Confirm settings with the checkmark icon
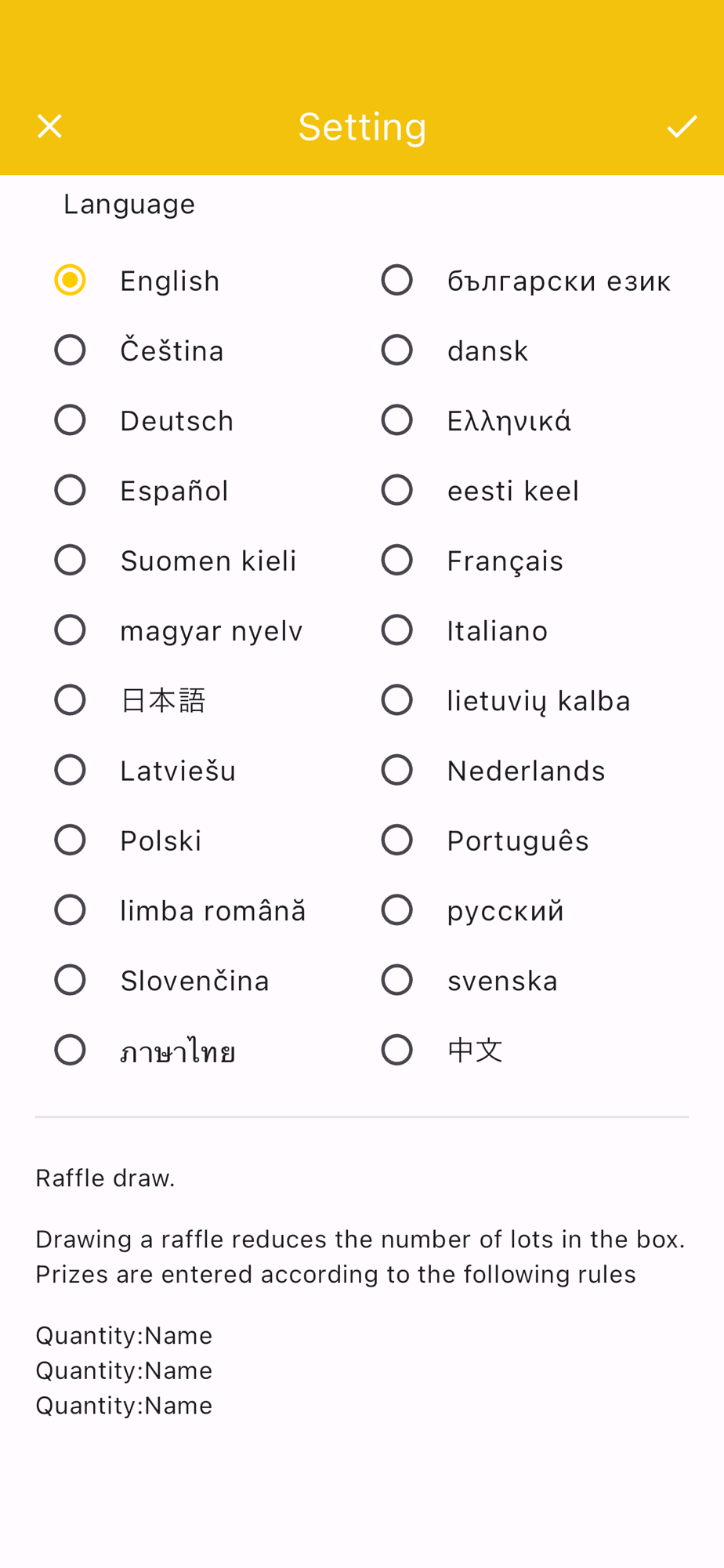The width and height of the screenshot is (724, 1568). [x=682, y=126]
